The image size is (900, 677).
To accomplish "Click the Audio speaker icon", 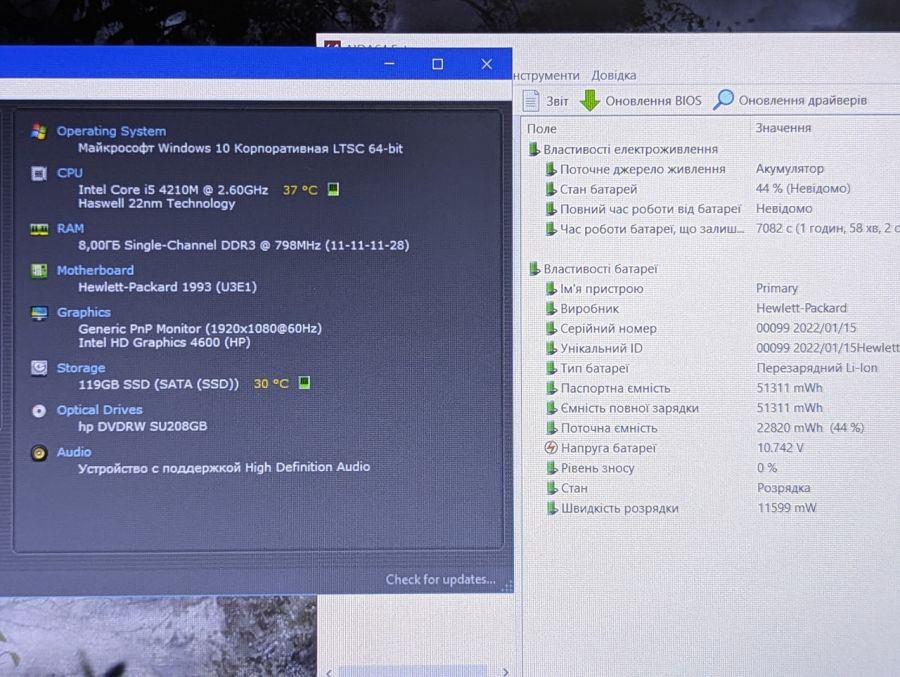I will (x=39, y=453).
